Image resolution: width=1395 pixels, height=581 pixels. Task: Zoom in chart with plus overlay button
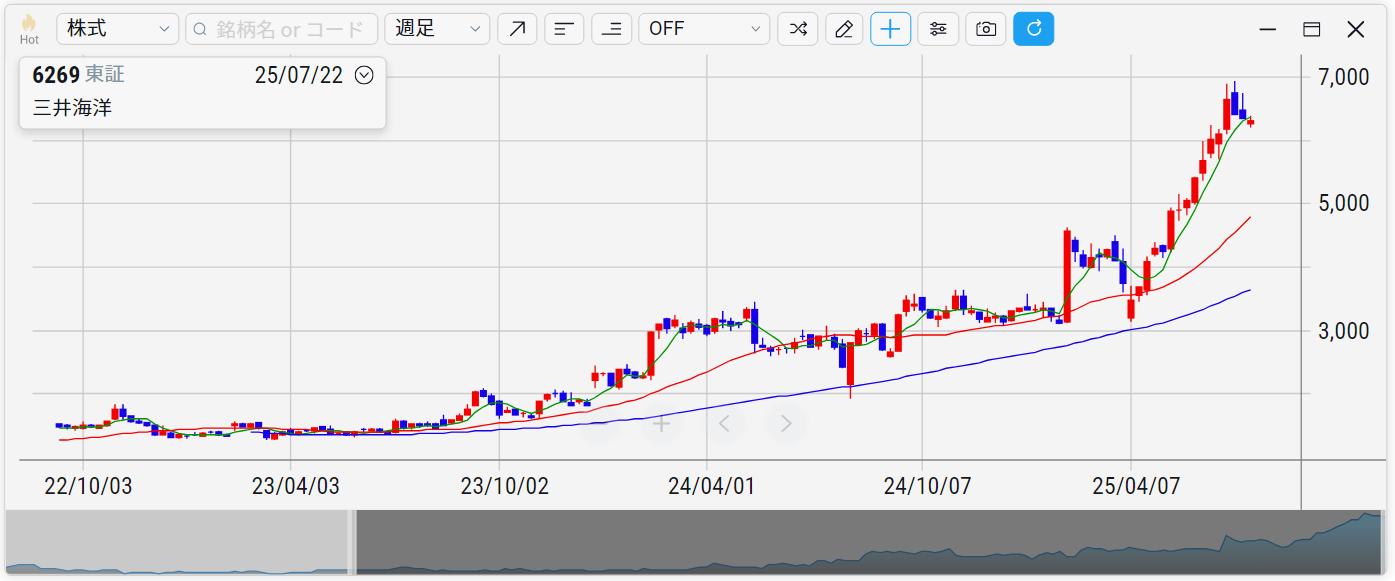[x=660, y=424]
